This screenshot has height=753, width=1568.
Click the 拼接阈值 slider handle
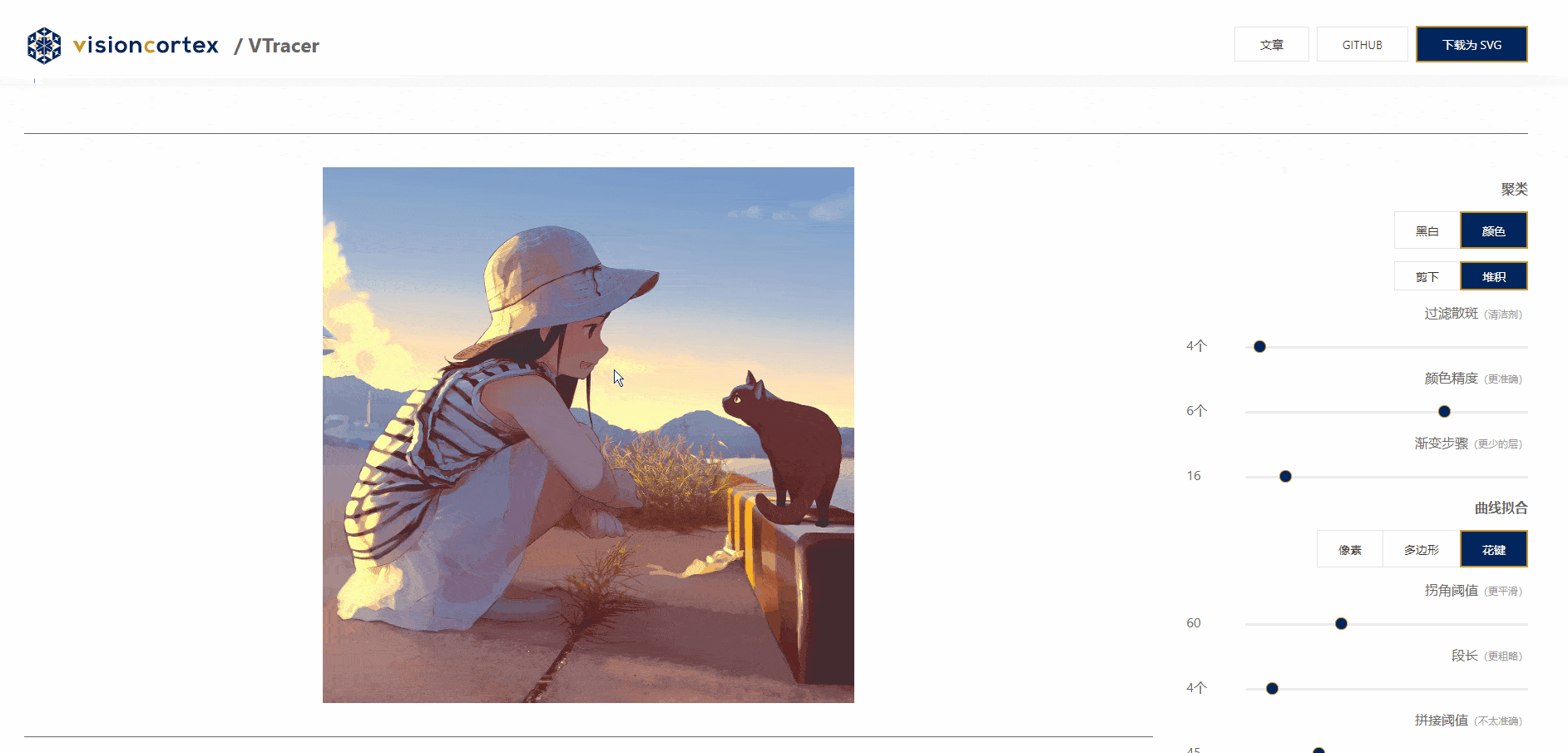pos(1318,751)
